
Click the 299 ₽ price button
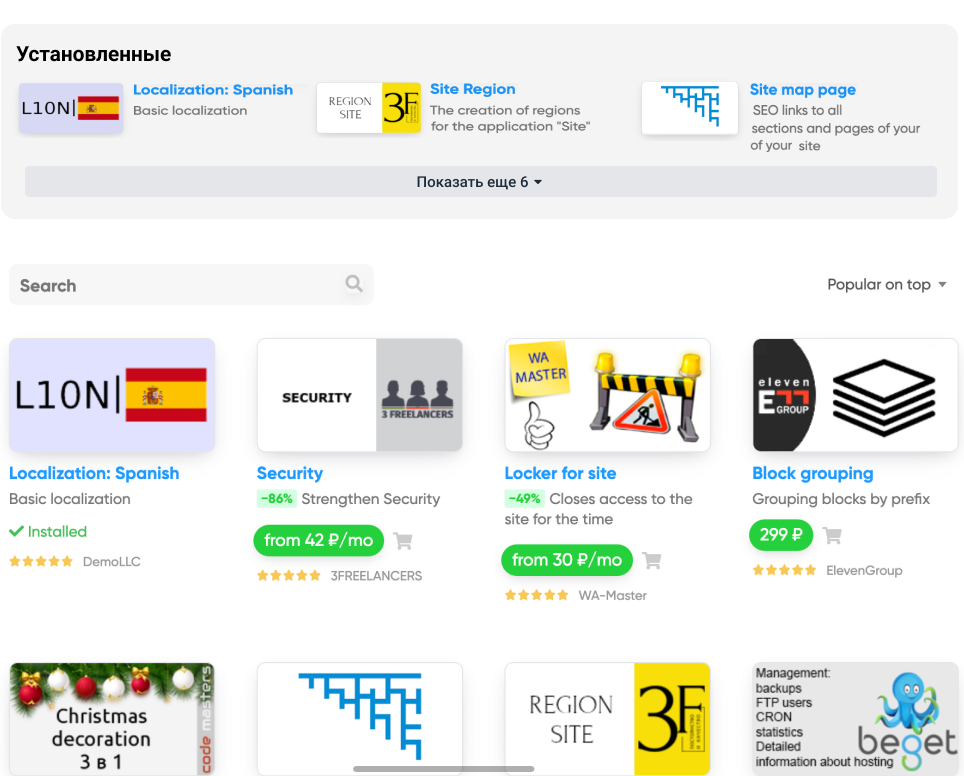[x=781, y=535]
